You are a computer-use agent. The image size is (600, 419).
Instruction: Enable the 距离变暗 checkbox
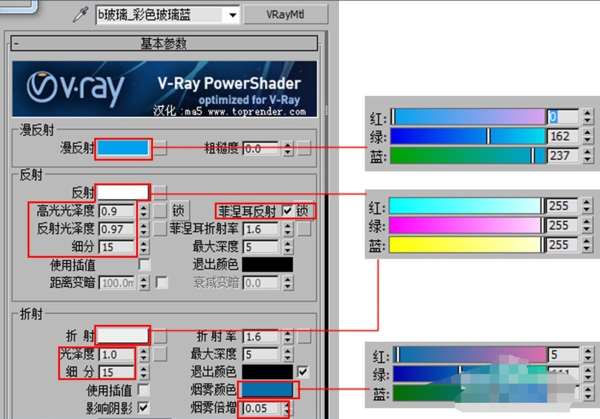[x=161, y=283]
